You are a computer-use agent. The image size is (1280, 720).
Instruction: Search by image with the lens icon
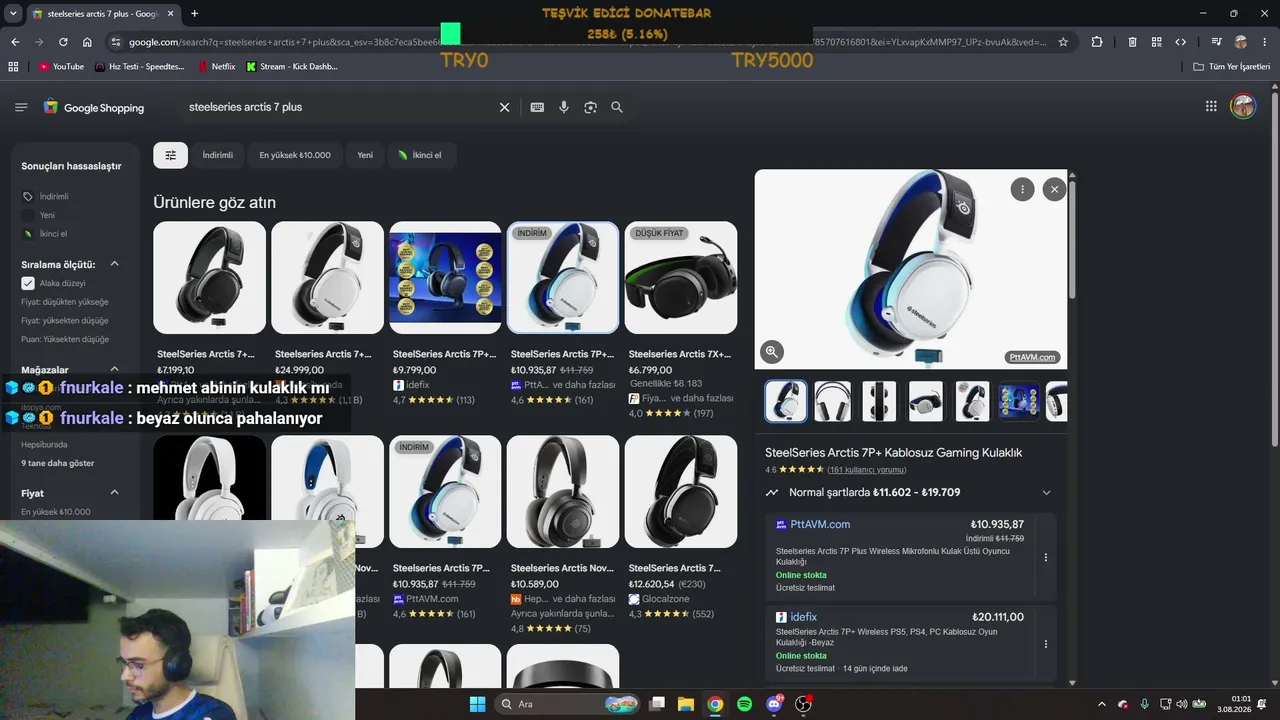click(x=591, y=107)
